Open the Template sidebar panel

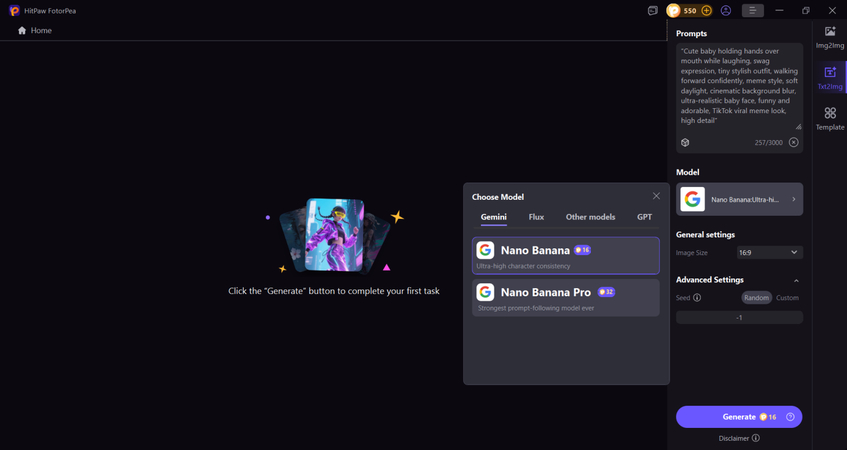pos(830,118)
